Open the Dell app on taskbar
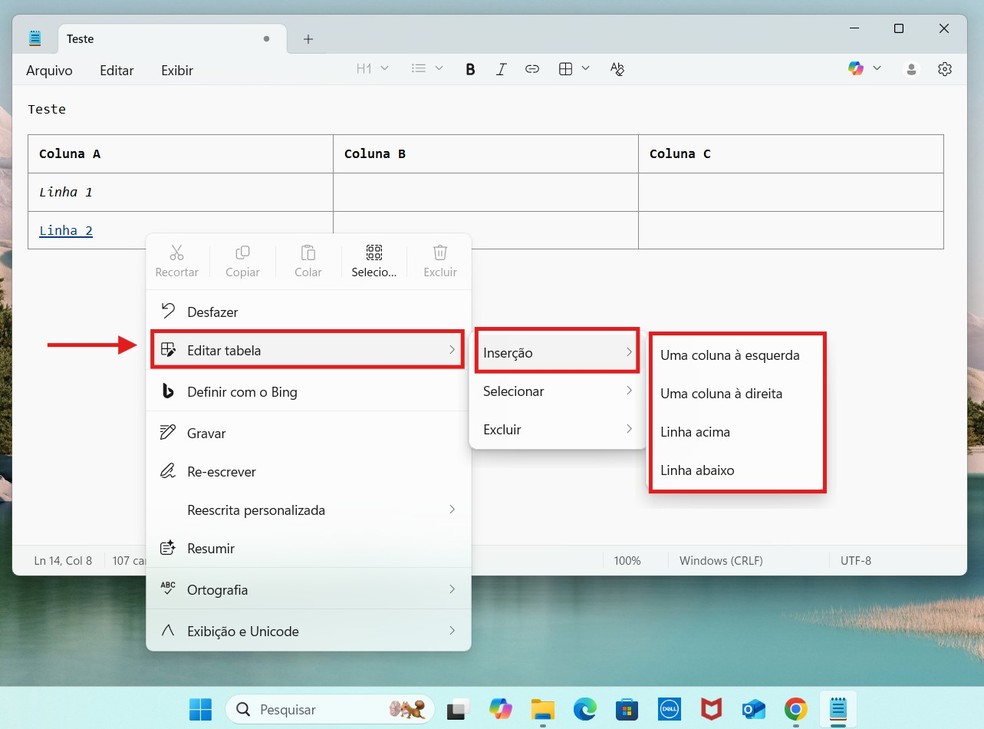This screenshot has width=984, height=729. (669, 710)
